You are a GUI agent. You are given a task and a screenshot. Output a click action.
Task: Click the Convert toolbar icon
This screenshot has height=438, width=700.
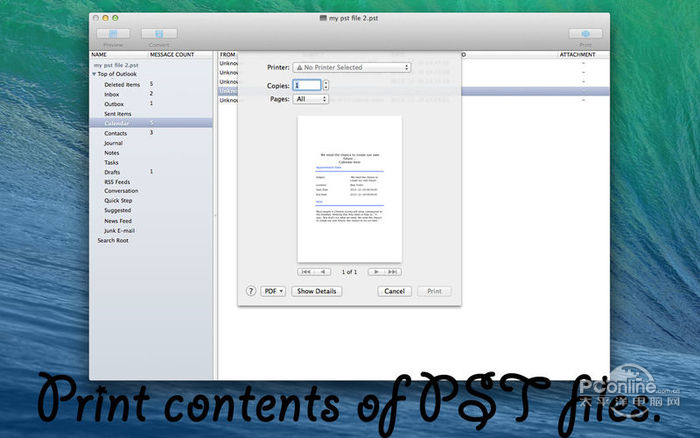[x=159, y=33]
